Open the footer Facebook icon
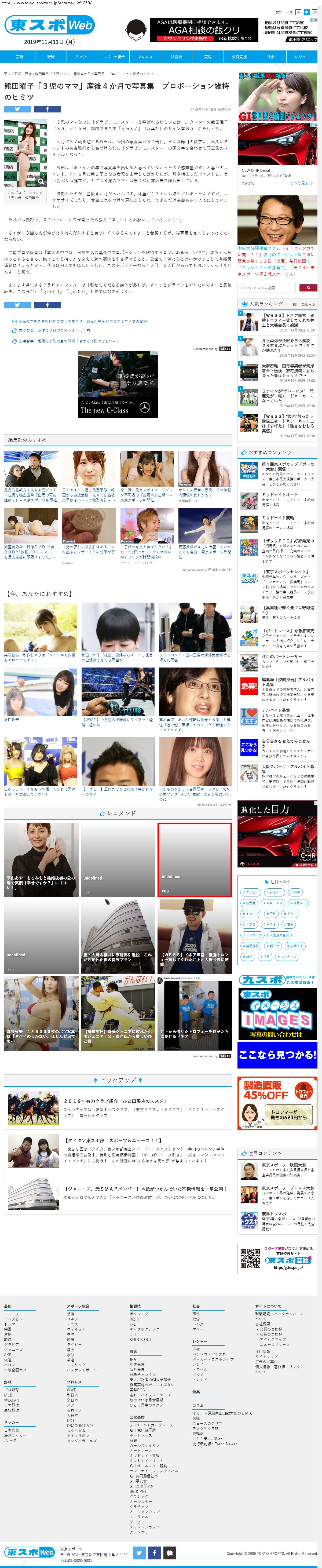322x1568 pixels. (x=155, y=1552)
